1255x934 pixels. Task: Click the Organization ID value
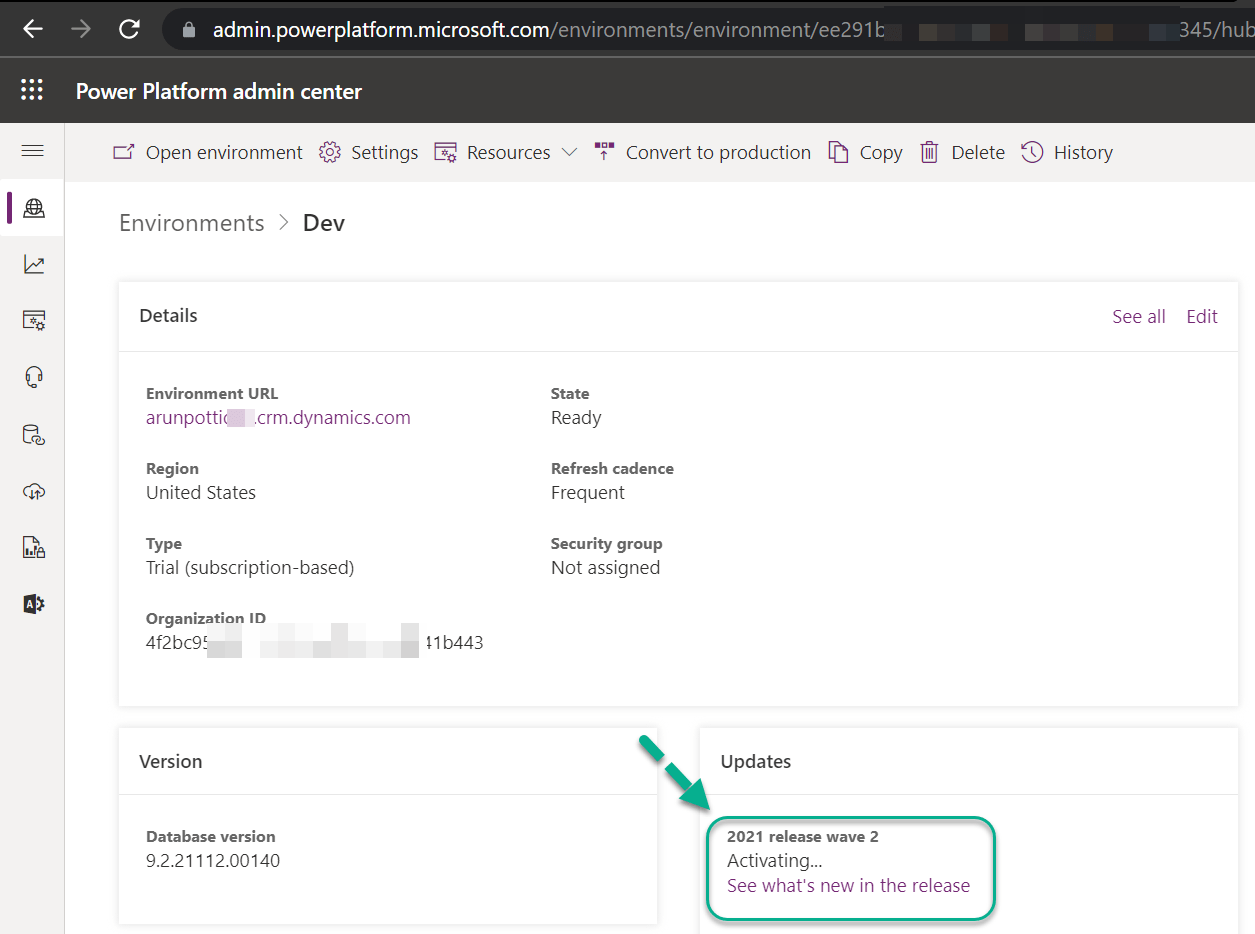pos(315,643)
